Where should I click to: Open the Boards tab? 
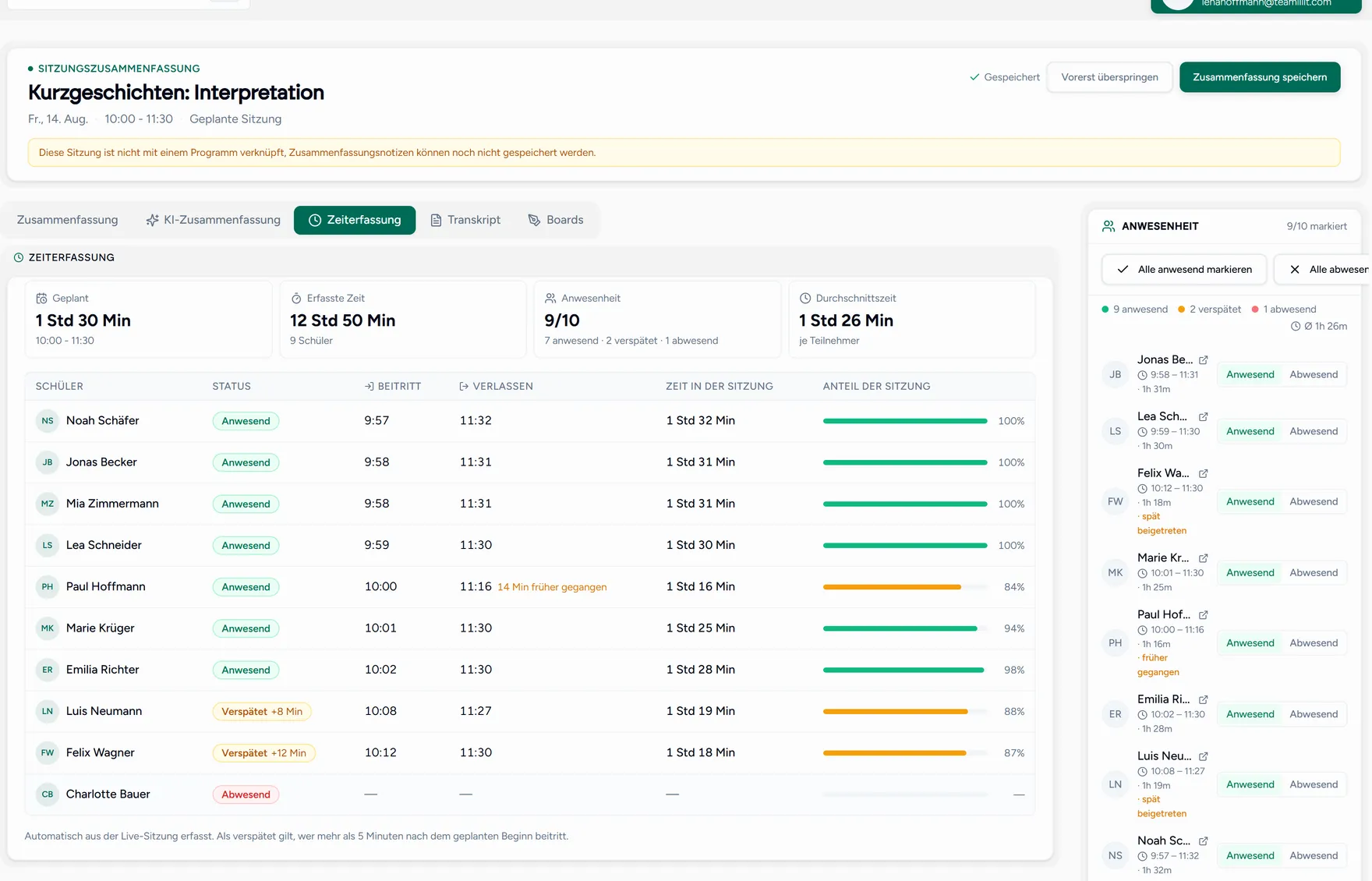click(x=555, y=220)
